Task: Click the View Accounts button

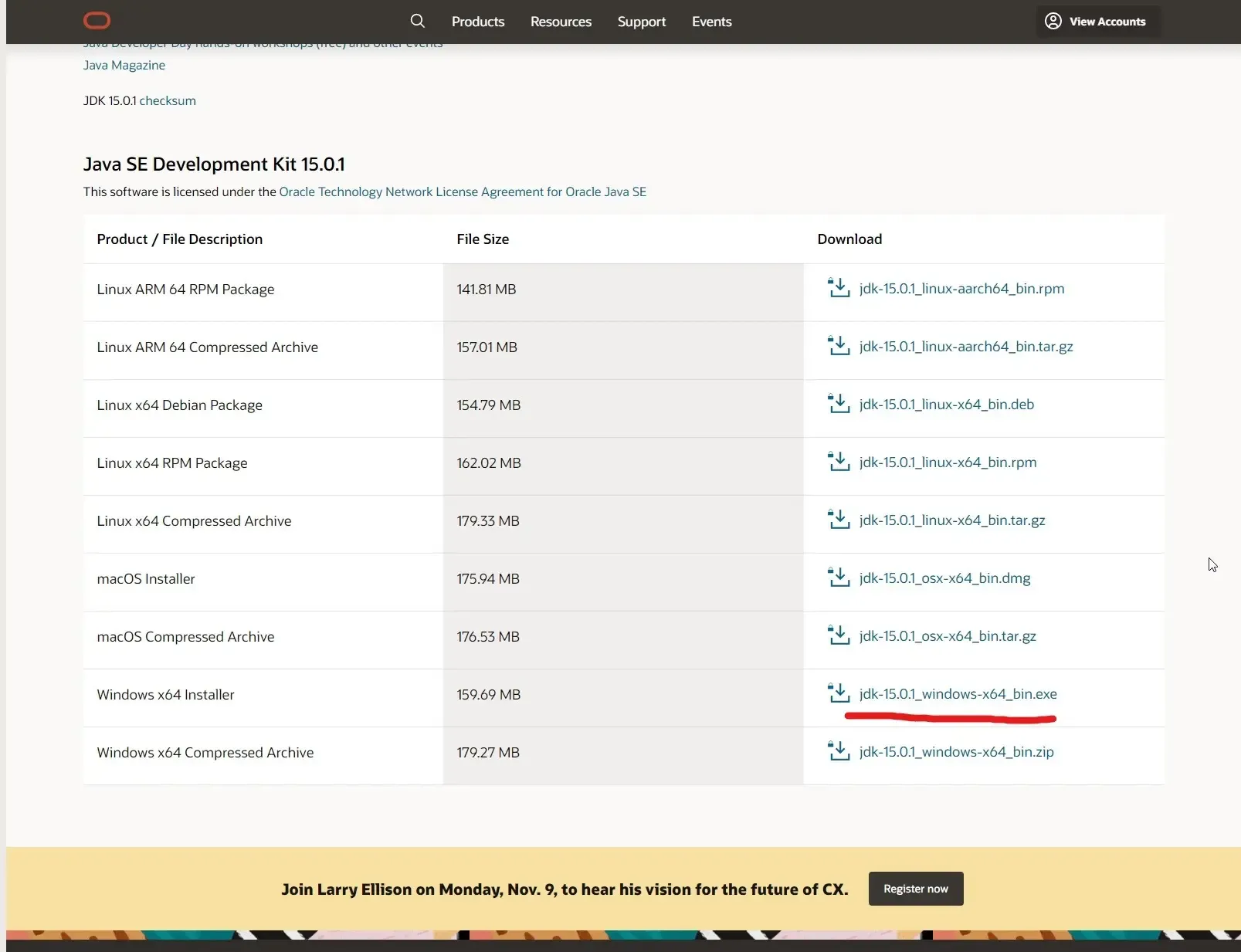Action: 1097,22
